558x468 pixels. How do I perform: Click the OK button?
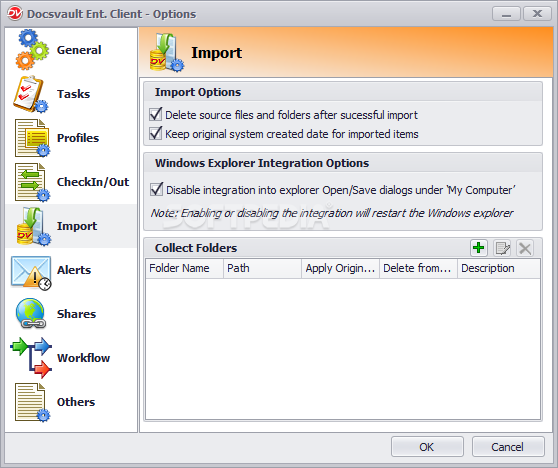[x=427, y=447]
